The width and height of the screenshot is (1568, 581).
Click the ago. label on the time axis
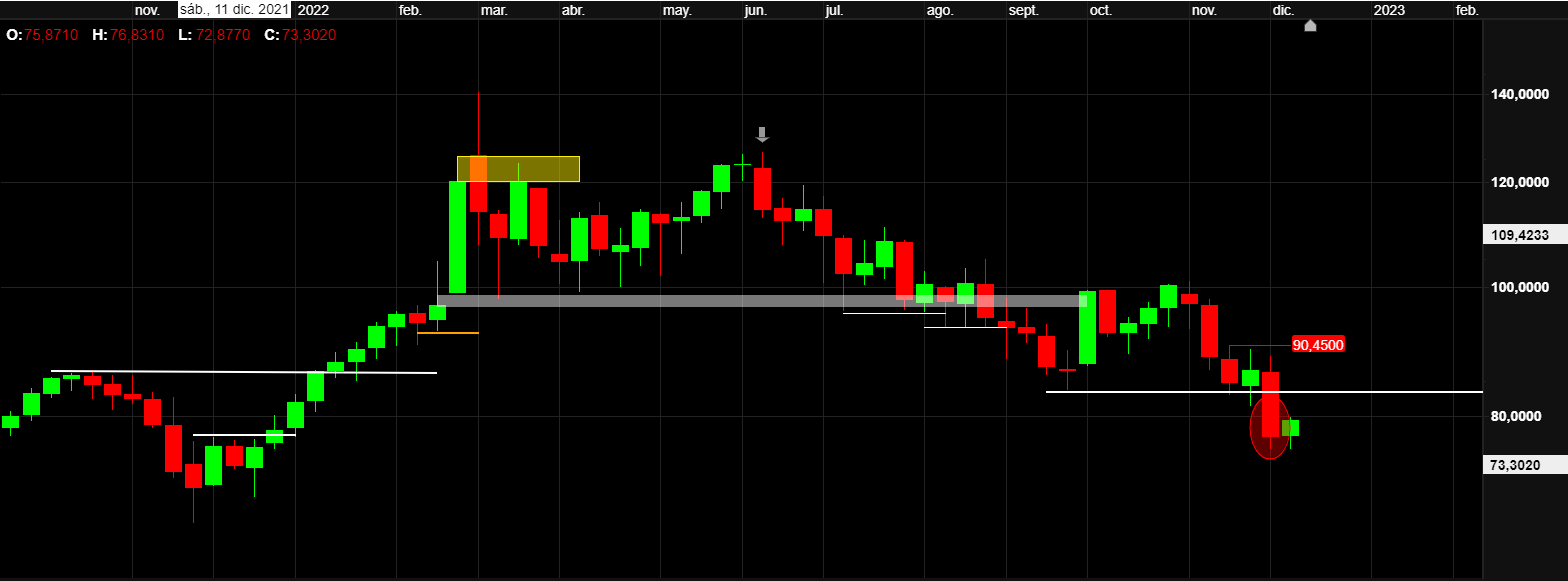coord(940,10)
